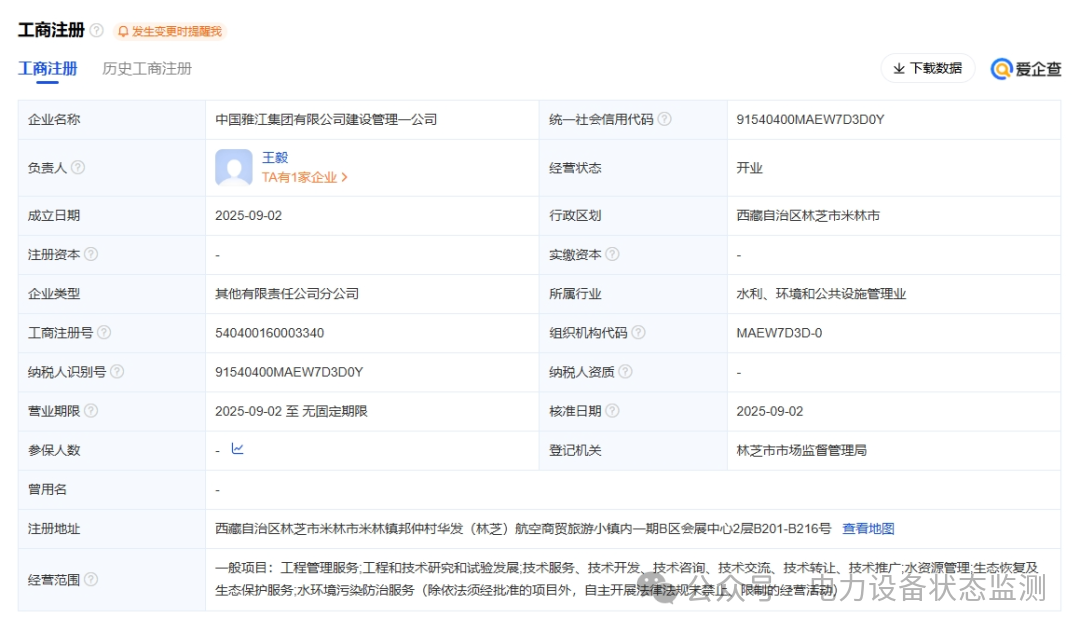Click the 下载数据 download button
The image size is (1080, 631).
[927, 68]
